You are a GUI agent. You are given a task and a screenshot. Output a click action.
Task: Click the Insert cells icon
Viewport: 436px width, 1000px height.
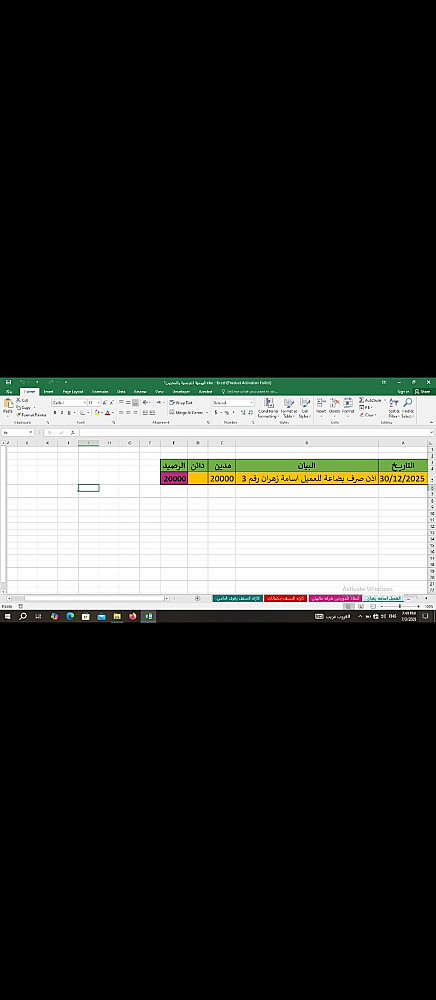click(321, 406)
